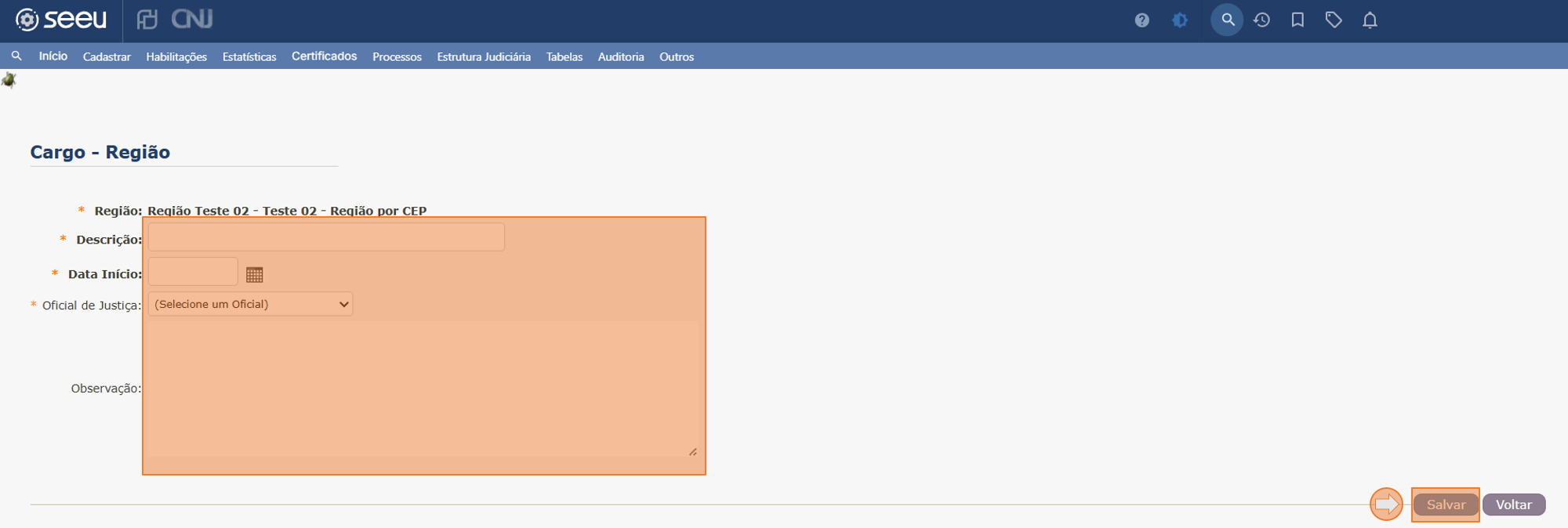Open the search magnifier in top bar
1568x528 pixels.
(1227, 20)
